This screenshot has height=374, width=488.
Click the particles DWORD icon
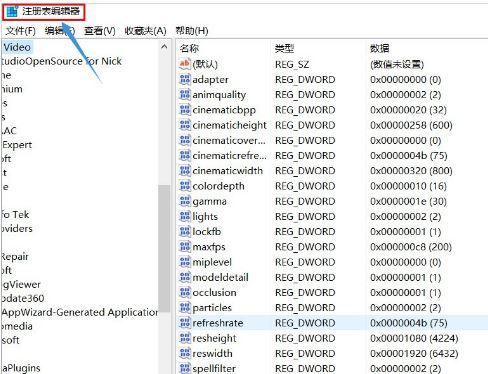pyautogui.click(x=185, y=308)
